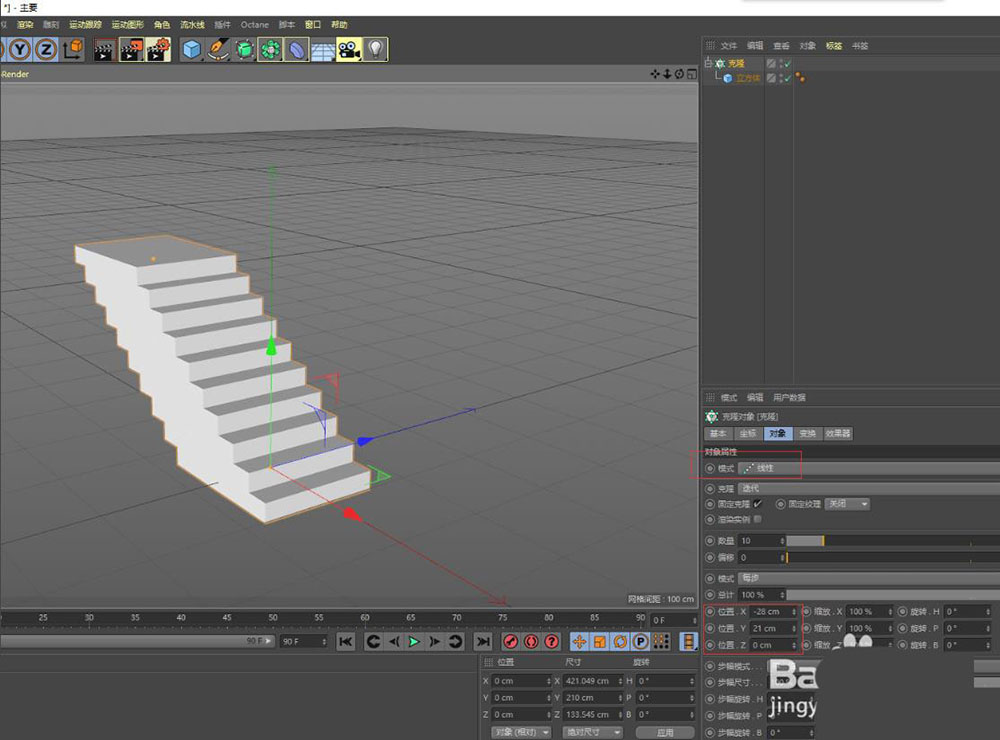The width and height of the screenshot is (1000, 740).
Task: Click animation dot beside 数量
Action: [710, 540]
